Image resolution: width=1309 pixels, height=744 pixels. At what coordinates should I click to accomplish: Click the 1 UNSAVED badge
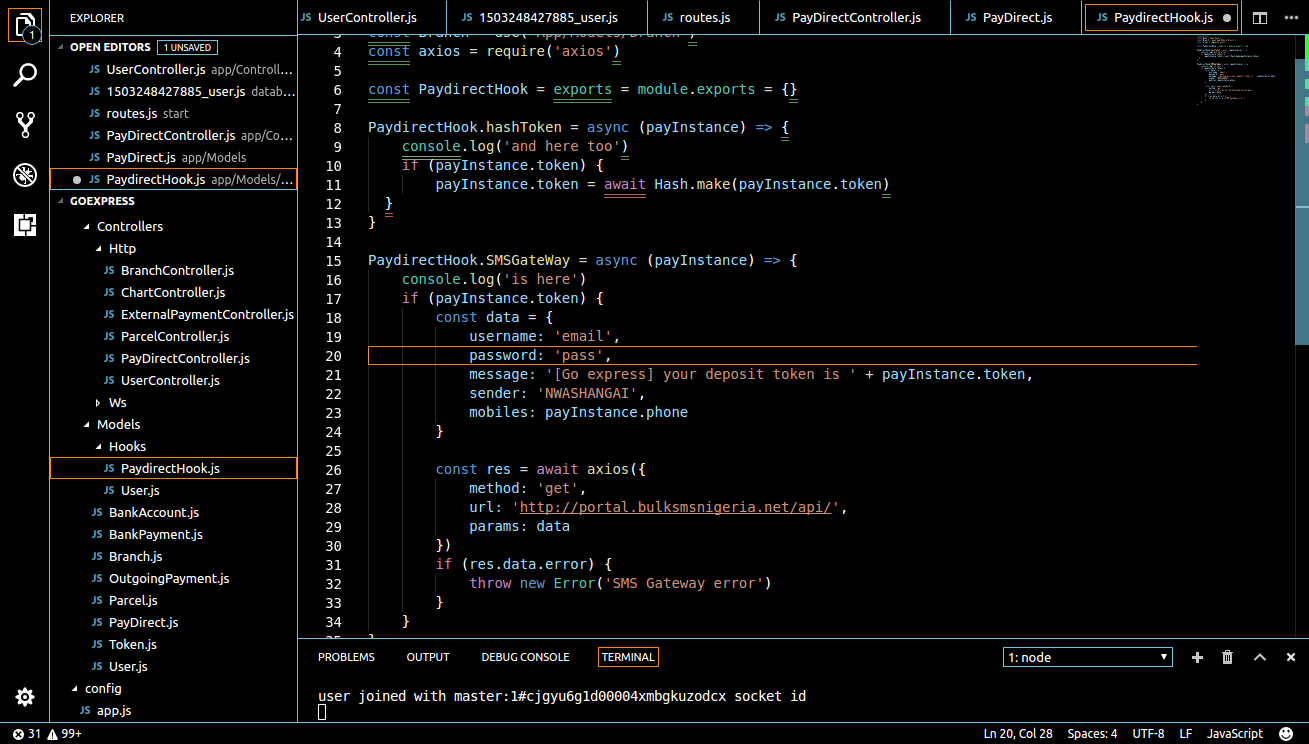pyautogui.click(x=187, y=47)
